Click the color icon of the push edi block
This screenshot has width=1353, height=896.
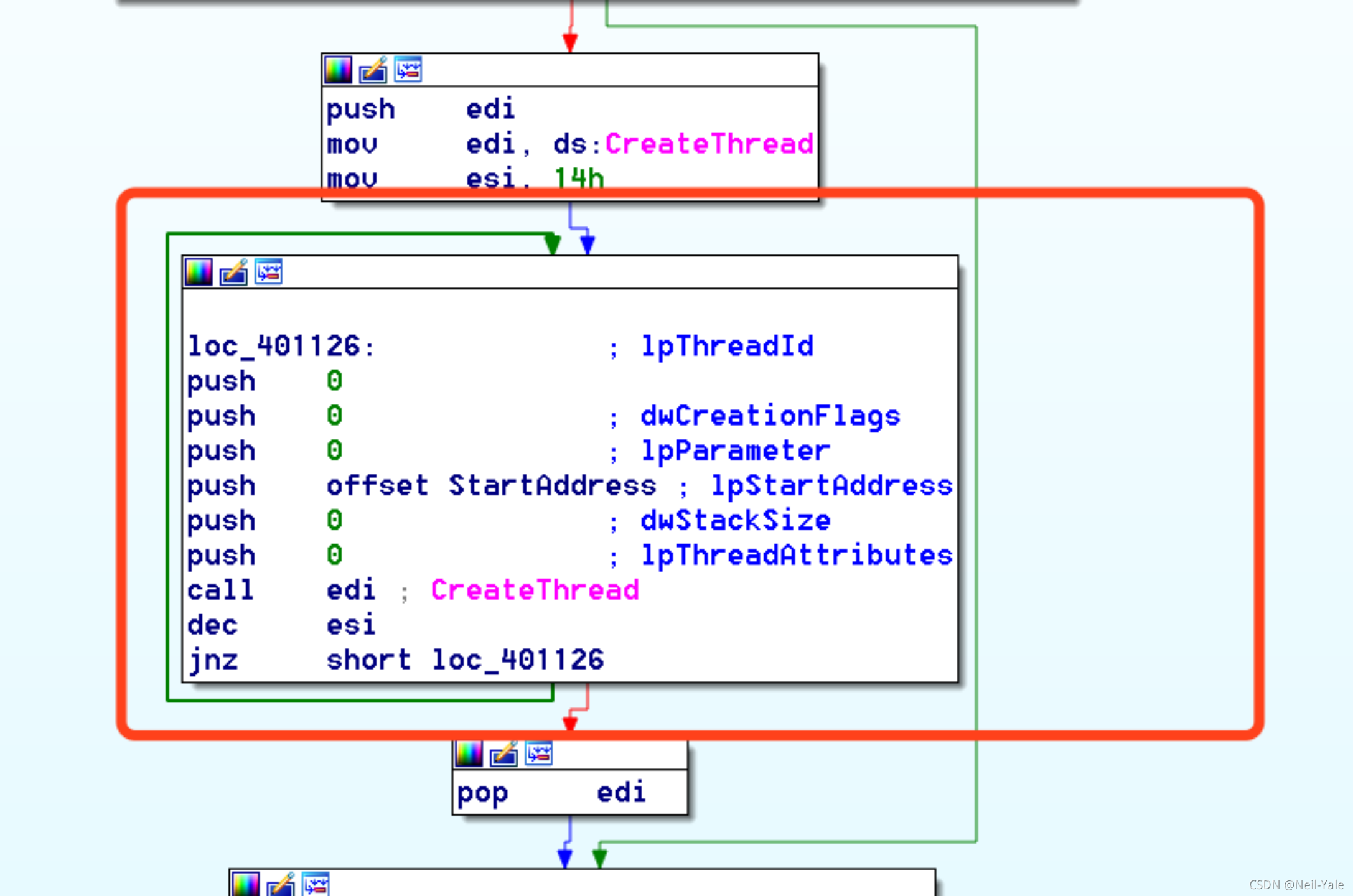click(x=338, y=70)
